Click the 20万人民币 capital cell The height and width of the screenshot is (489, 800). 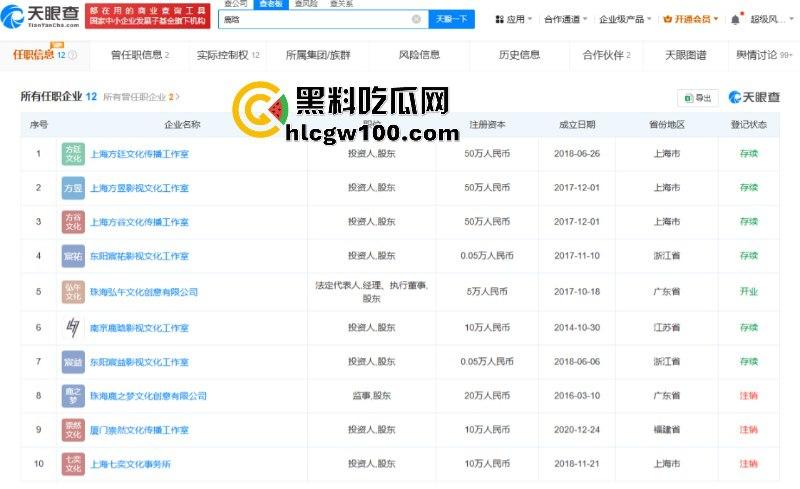[x=487, y=396]
